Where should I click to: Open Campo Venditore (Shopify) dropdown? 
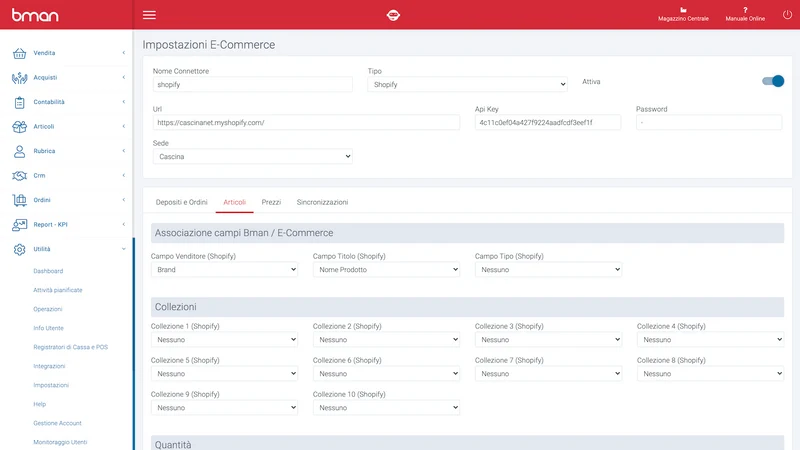pyautogui.click(x=224, y=269)
